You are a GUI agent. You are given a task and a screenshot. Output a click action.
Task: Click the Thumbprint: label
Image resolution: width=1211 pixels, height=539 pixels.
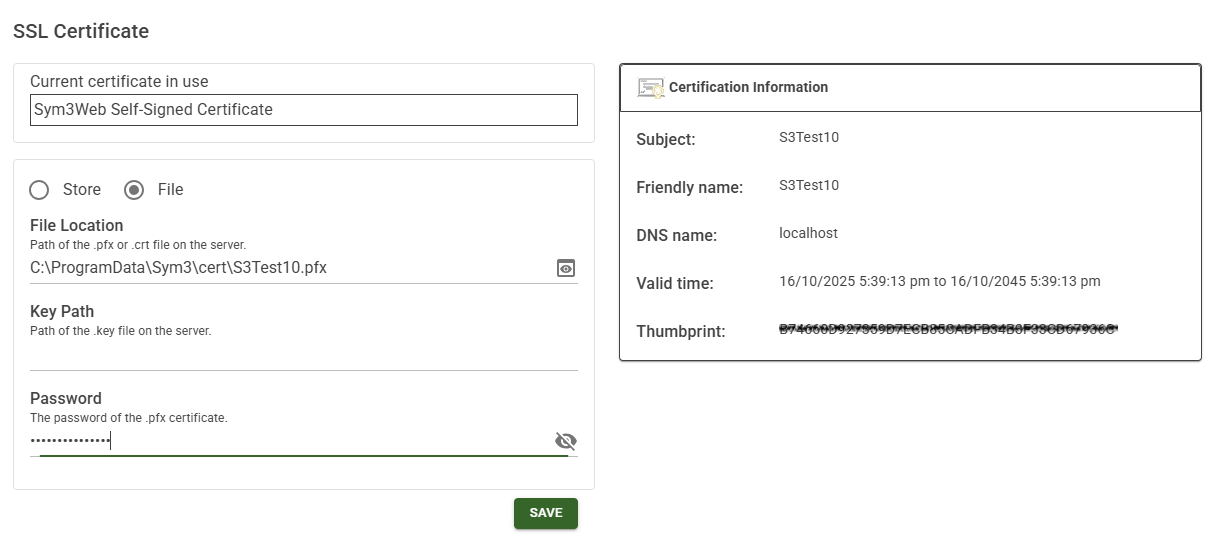[x=680, y=332]
